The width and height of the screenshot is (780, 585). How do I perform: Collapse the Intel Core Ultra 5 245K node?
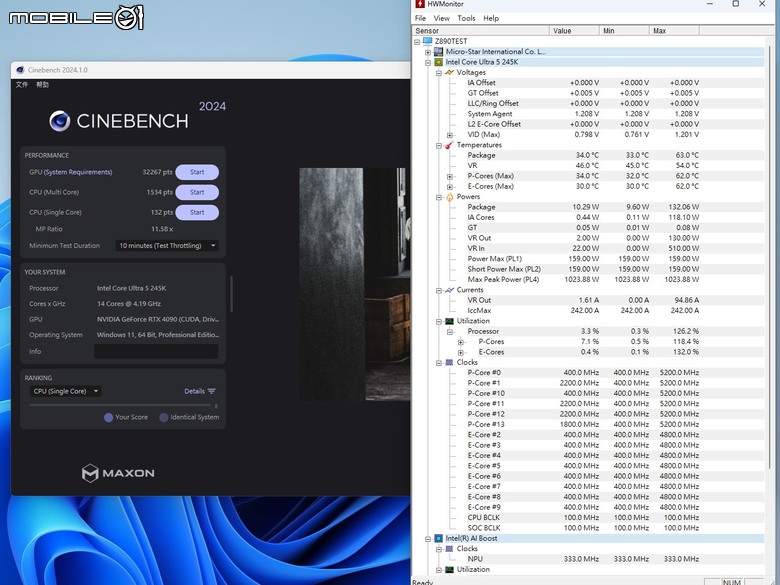point(428,63)
